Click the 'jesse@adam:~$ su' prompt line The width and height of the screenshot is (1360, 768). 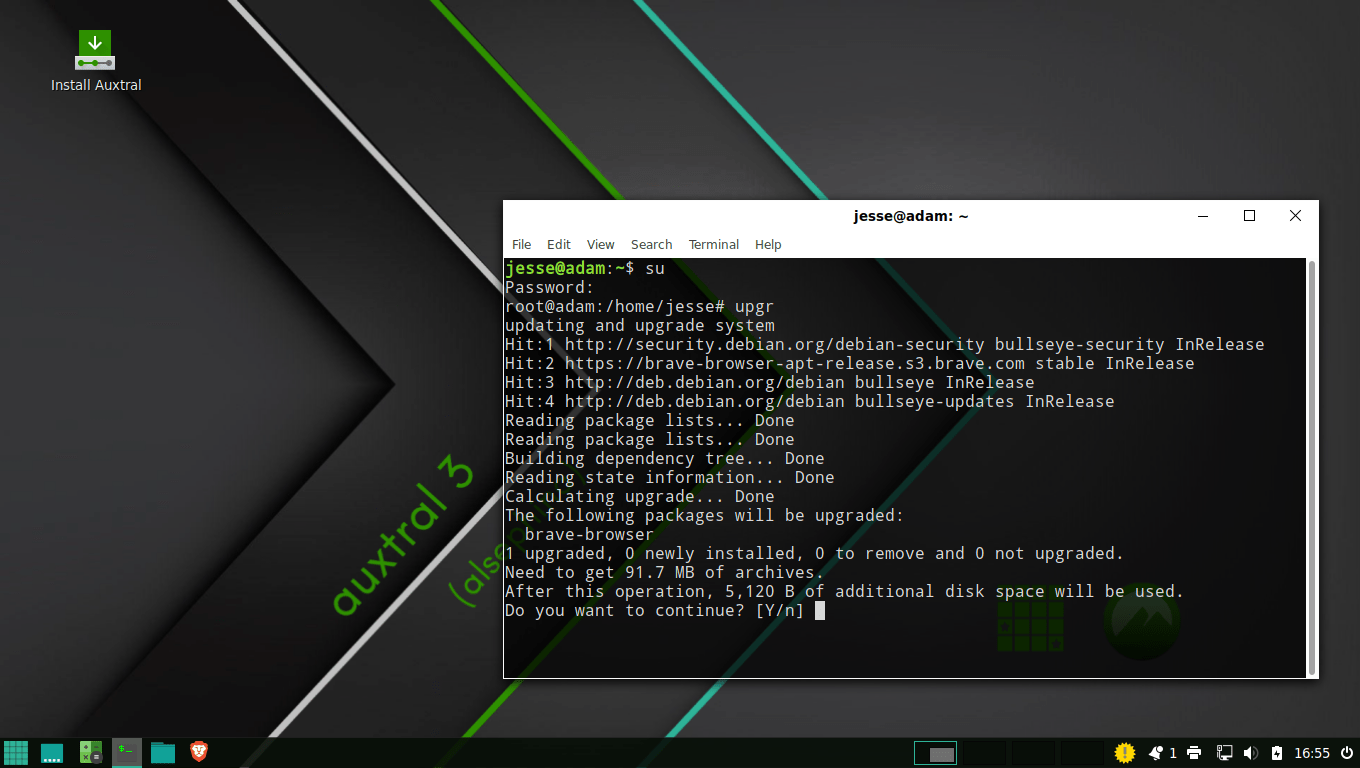pyautogui.click(x=585, y=268)
